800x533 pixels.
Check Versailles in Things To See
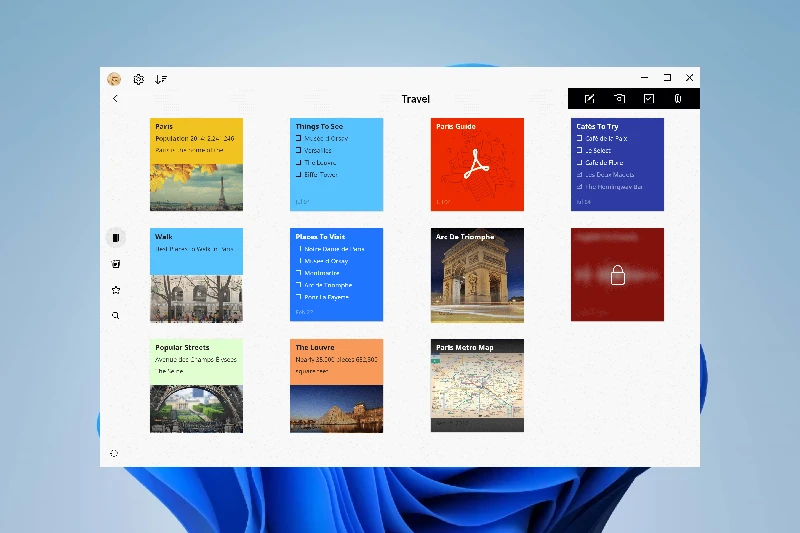pyautogui.click(x=298, y=150)
